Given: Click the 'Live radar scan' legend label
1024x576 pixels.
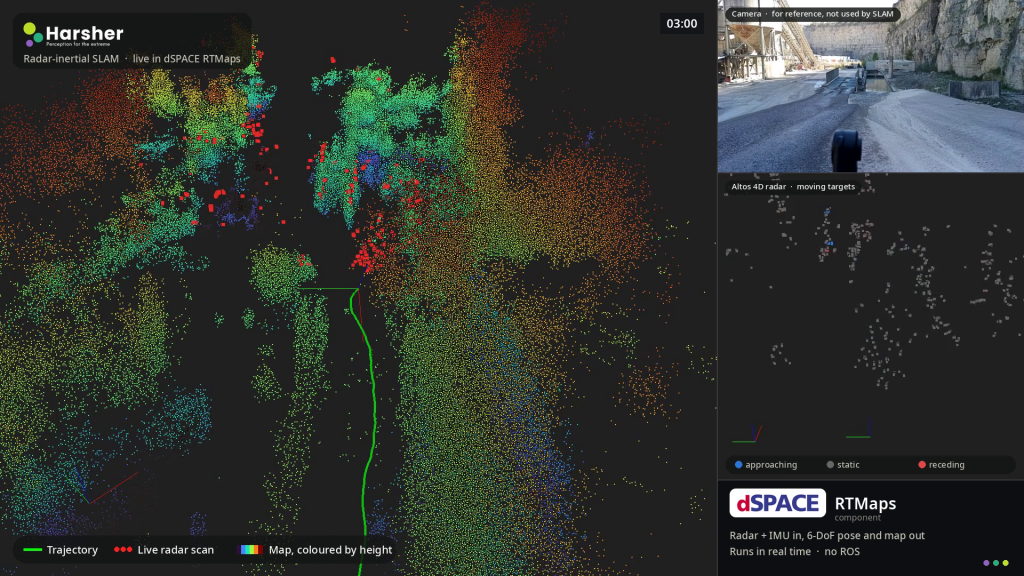Looking at the screenshot, I should tap(176, 550).
